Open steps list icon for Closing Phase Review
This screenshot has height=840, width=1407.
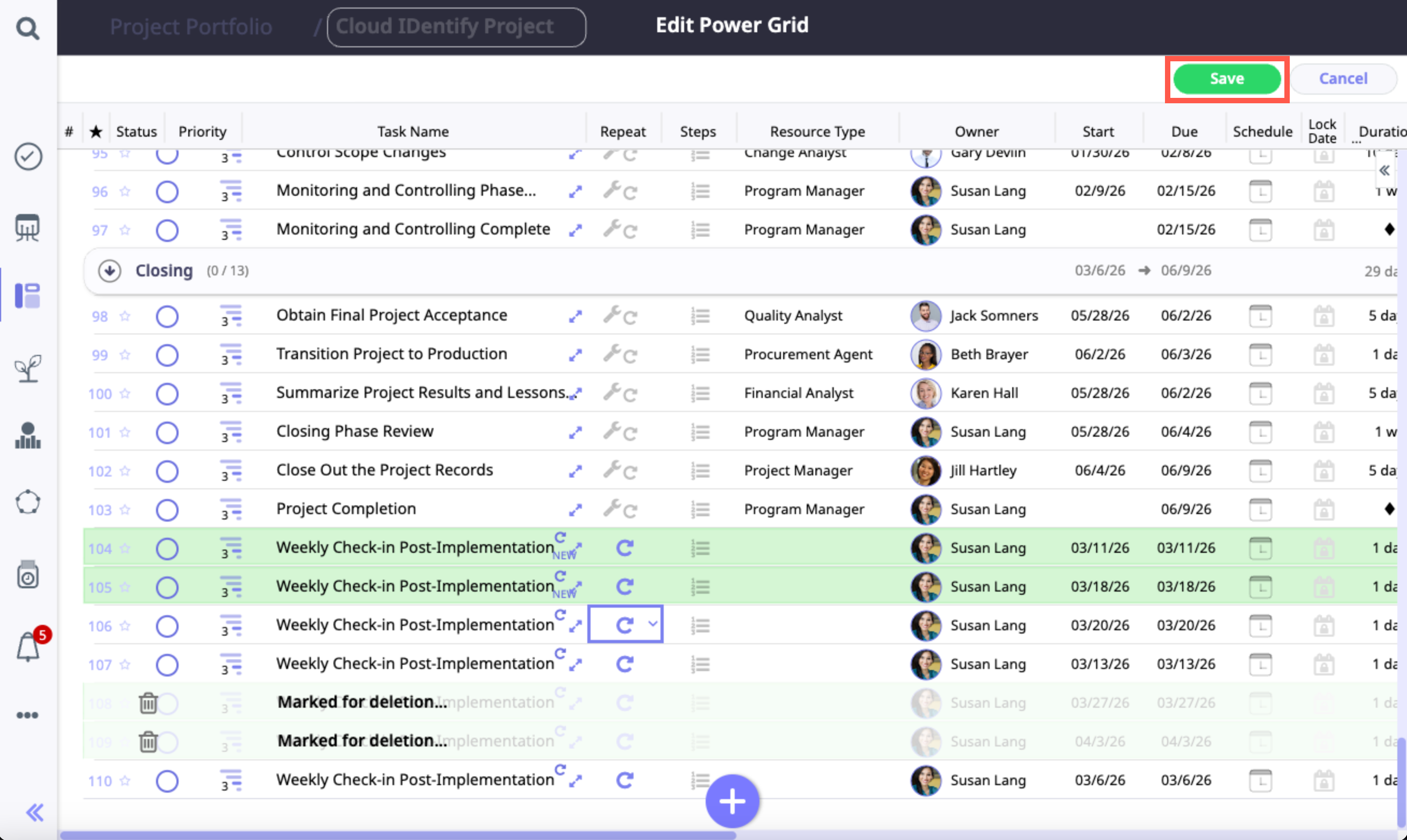pyautogui.click(x=700, y=432)
